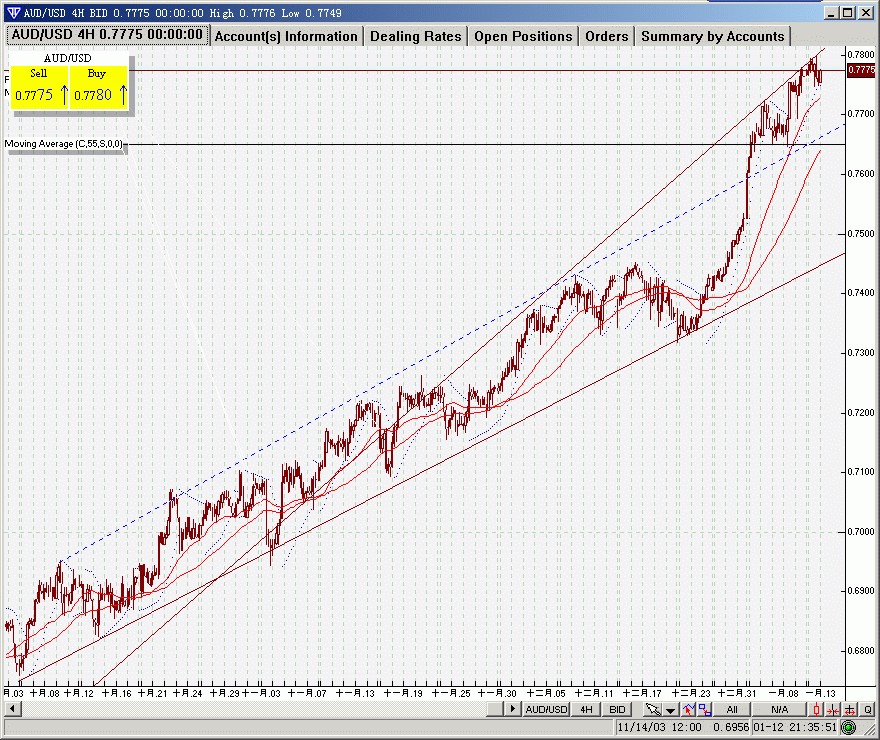Open the Summary by Accounts tab
The image size is (880, 740).
click(x=713, y=36)
